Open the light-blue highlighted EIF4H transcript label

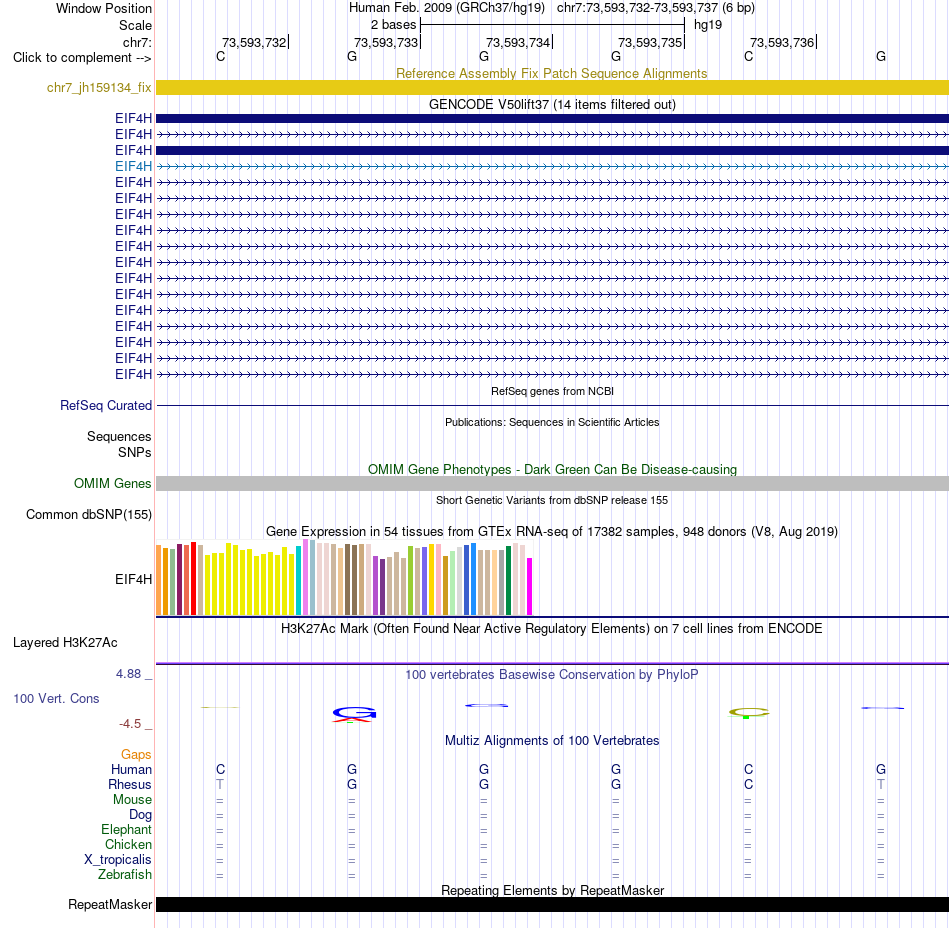click(x=133, y=166)
